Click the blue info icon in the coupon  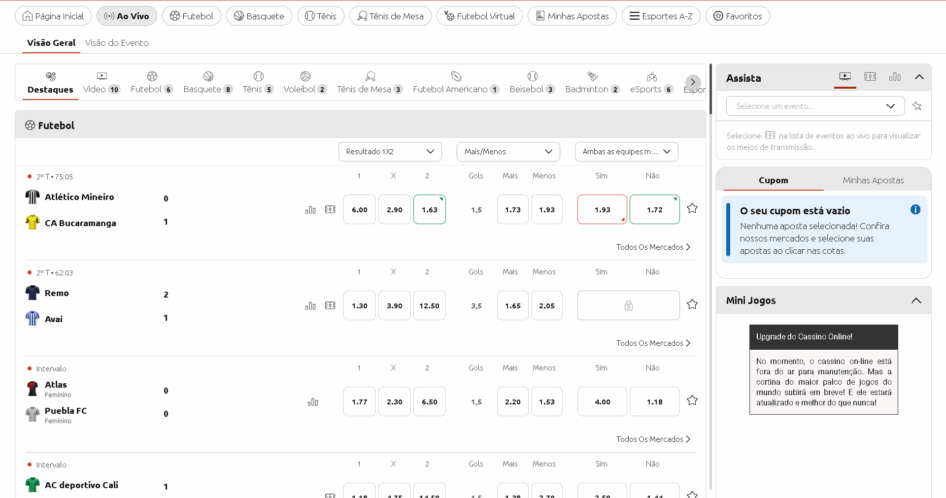tap(915, 210)
